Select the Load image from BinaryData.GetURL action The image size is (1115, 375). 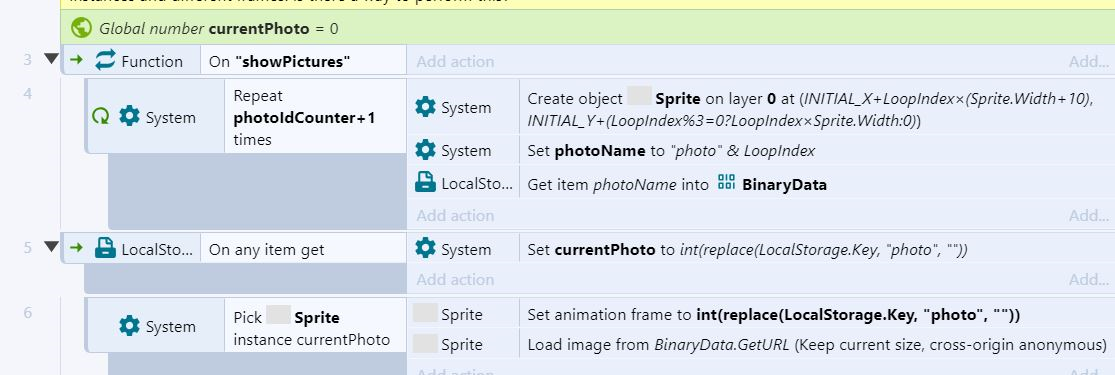761,345
